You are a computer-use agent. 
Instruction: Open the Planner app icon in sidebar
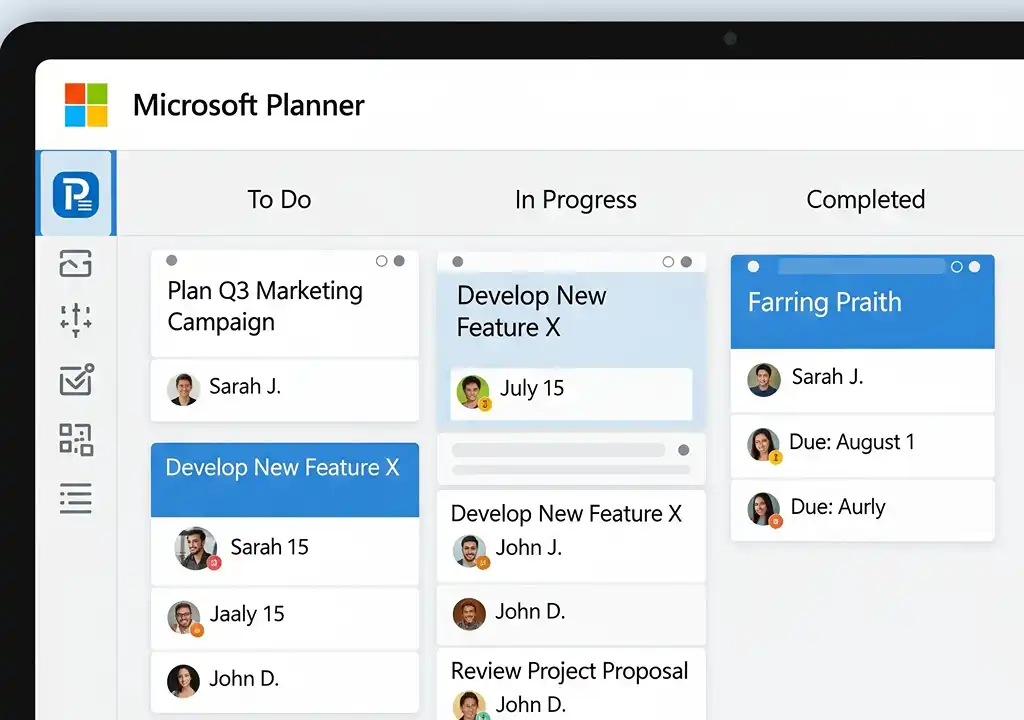click(76, 195)
